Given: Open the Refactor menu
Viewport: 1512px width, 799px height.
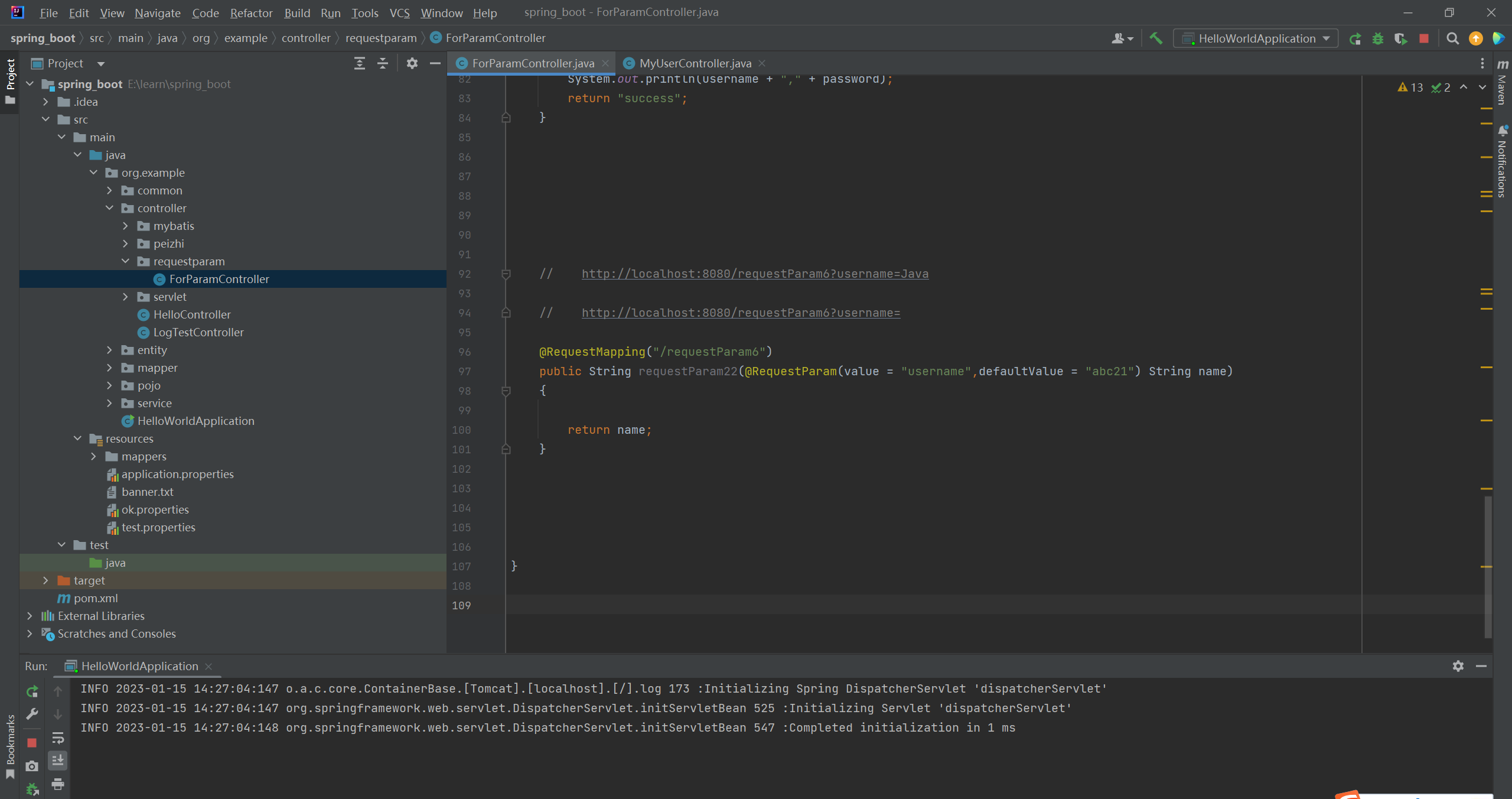Looking at the screenshot, I should pyautogui.click(x=251, y=12).
